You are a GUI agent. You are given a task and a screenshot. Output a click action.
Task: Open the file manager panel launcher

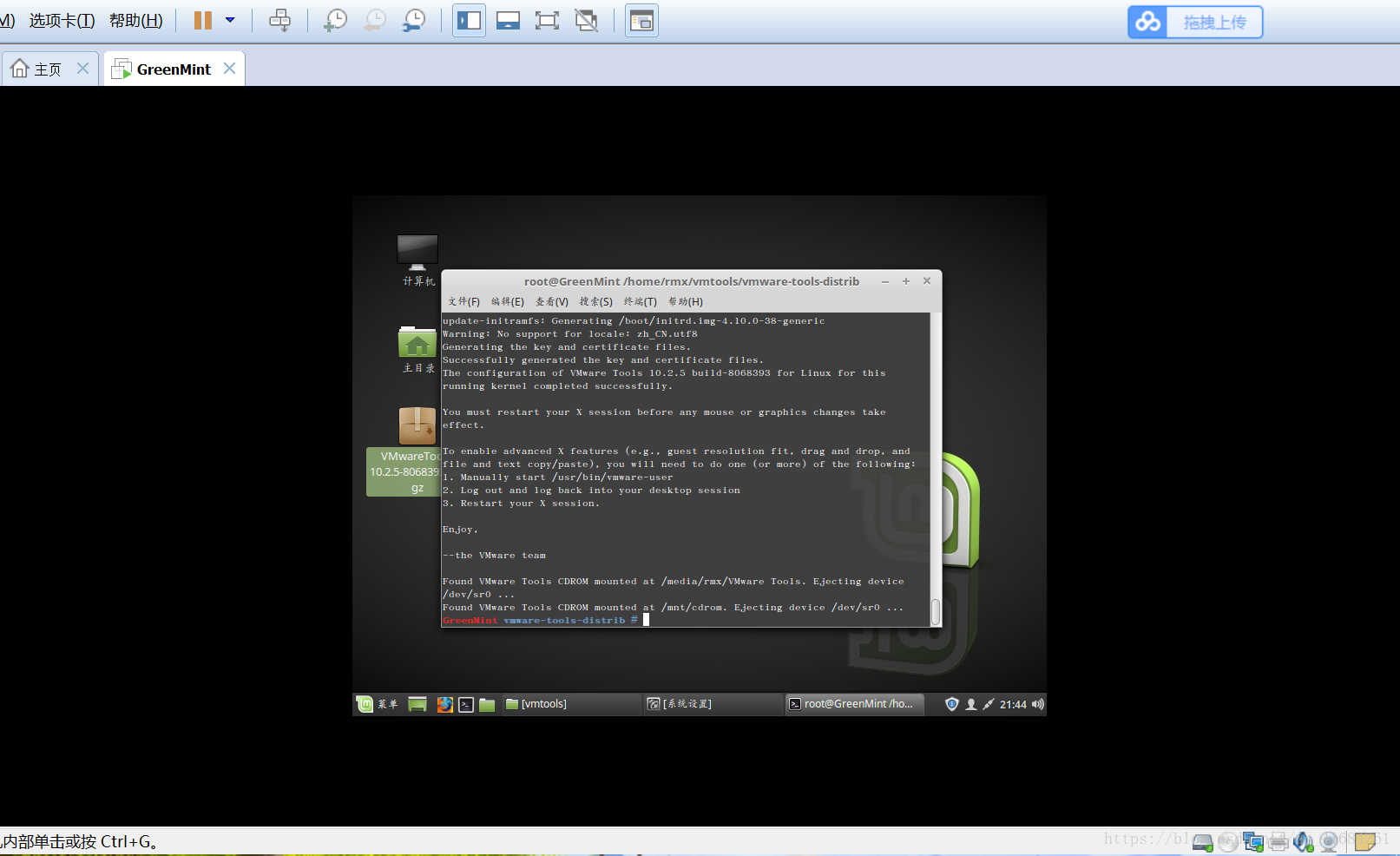(487, 704)
